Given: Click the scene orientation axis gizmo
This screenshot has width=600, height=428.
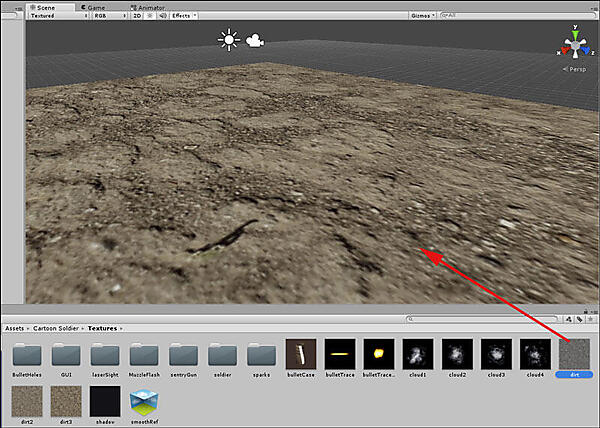Looking at the screenshot, I should pyautogui.click(x=575, y=45).
